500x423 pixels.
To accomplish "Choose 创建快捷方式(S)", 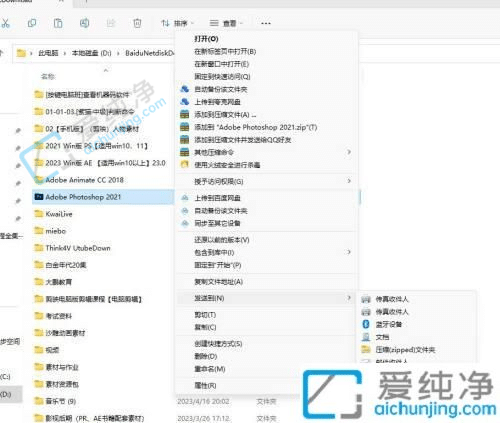I will 218,344.
